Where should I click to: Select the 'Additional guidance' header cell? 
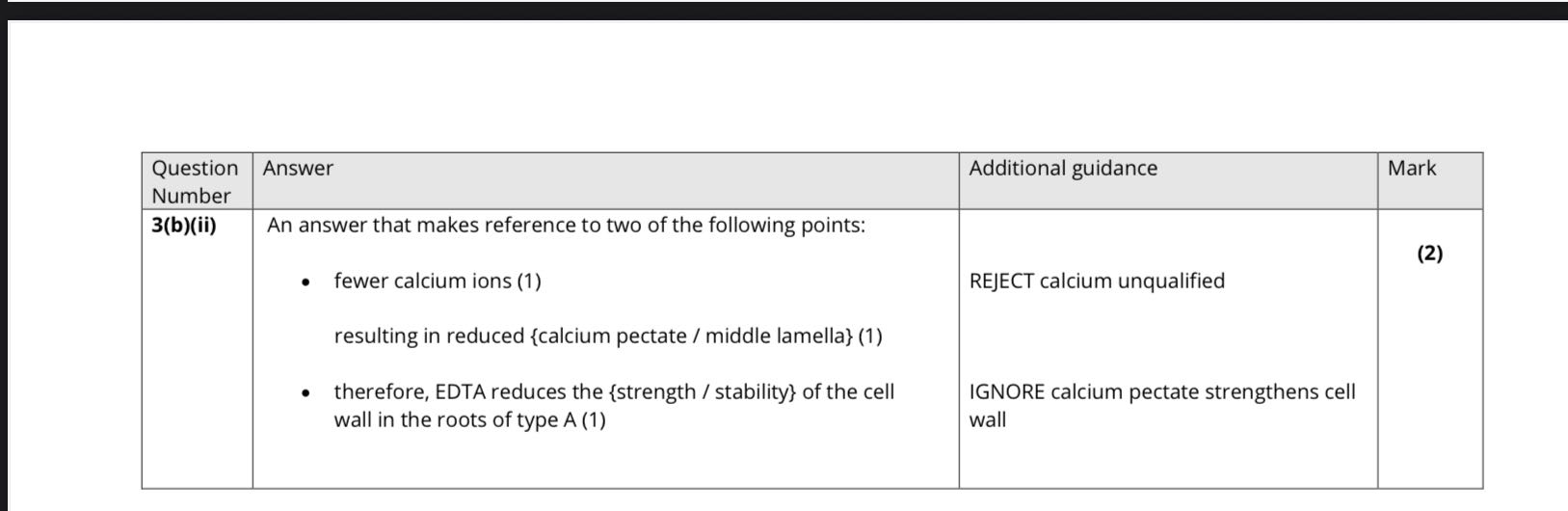click(x=1063, y=169)
